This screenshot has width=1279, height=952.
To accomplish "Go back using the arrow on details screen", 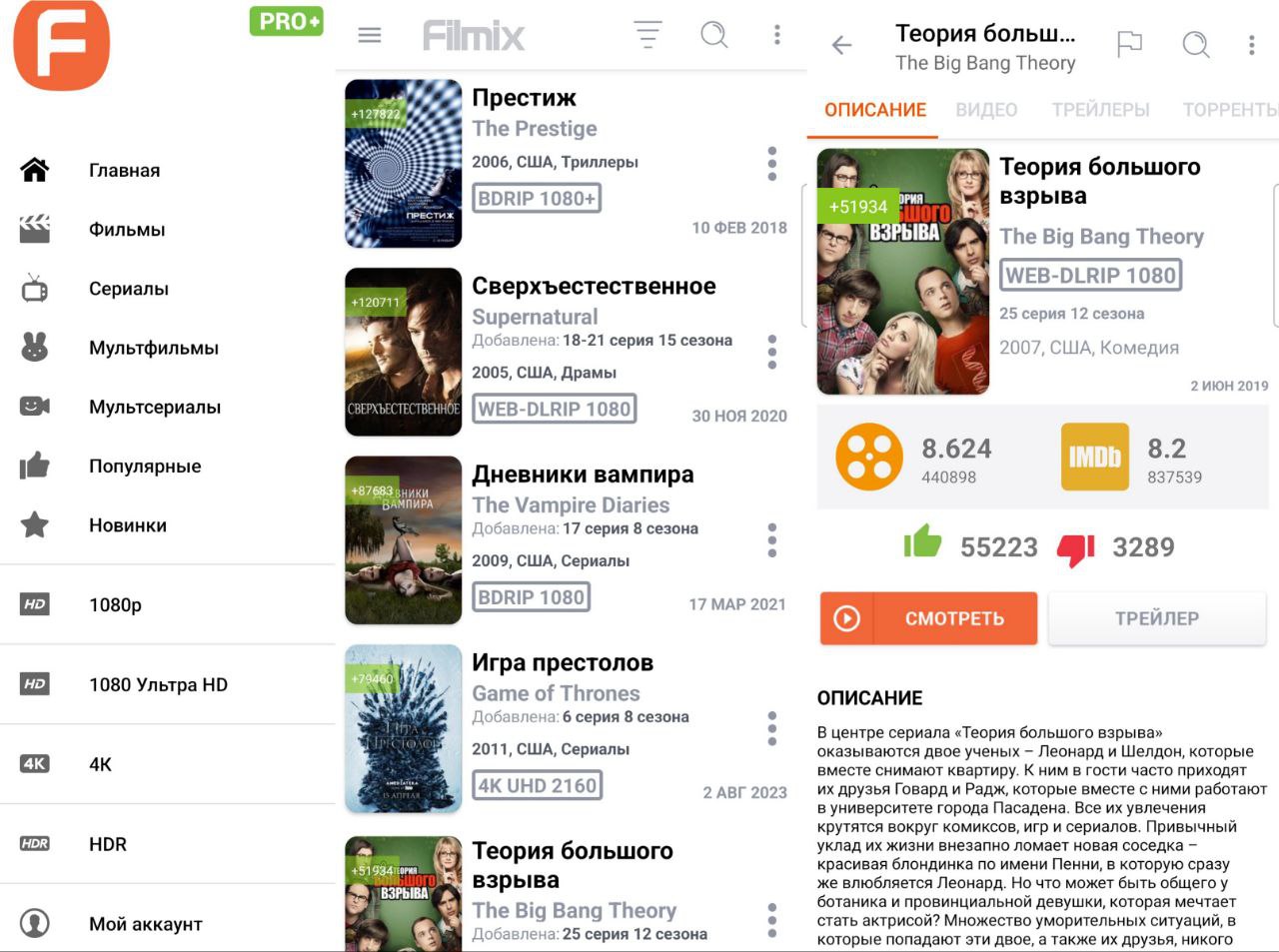I will point(842,45).
